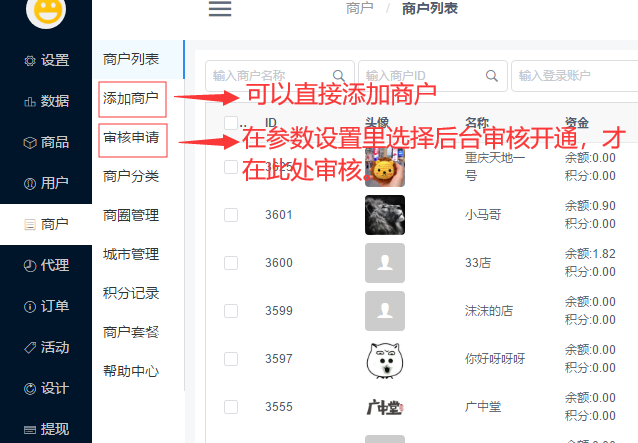The image size is (638, 443).
Task: Toggle the select-all header checkbox
Action: tap(231, 122)
